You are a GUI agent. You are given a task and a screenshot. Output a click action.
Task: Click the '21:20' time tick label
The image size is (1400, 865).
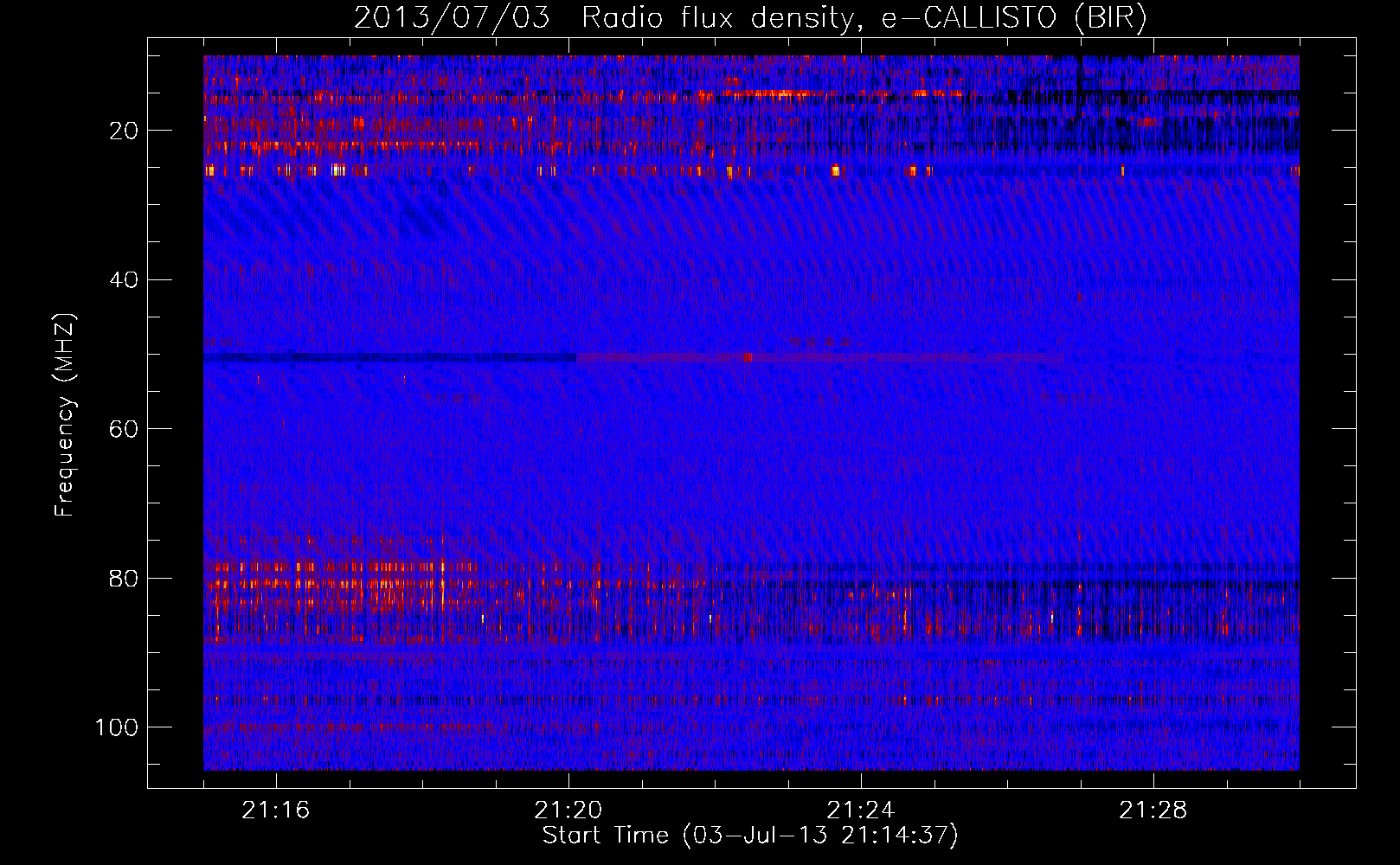[568, 811]
